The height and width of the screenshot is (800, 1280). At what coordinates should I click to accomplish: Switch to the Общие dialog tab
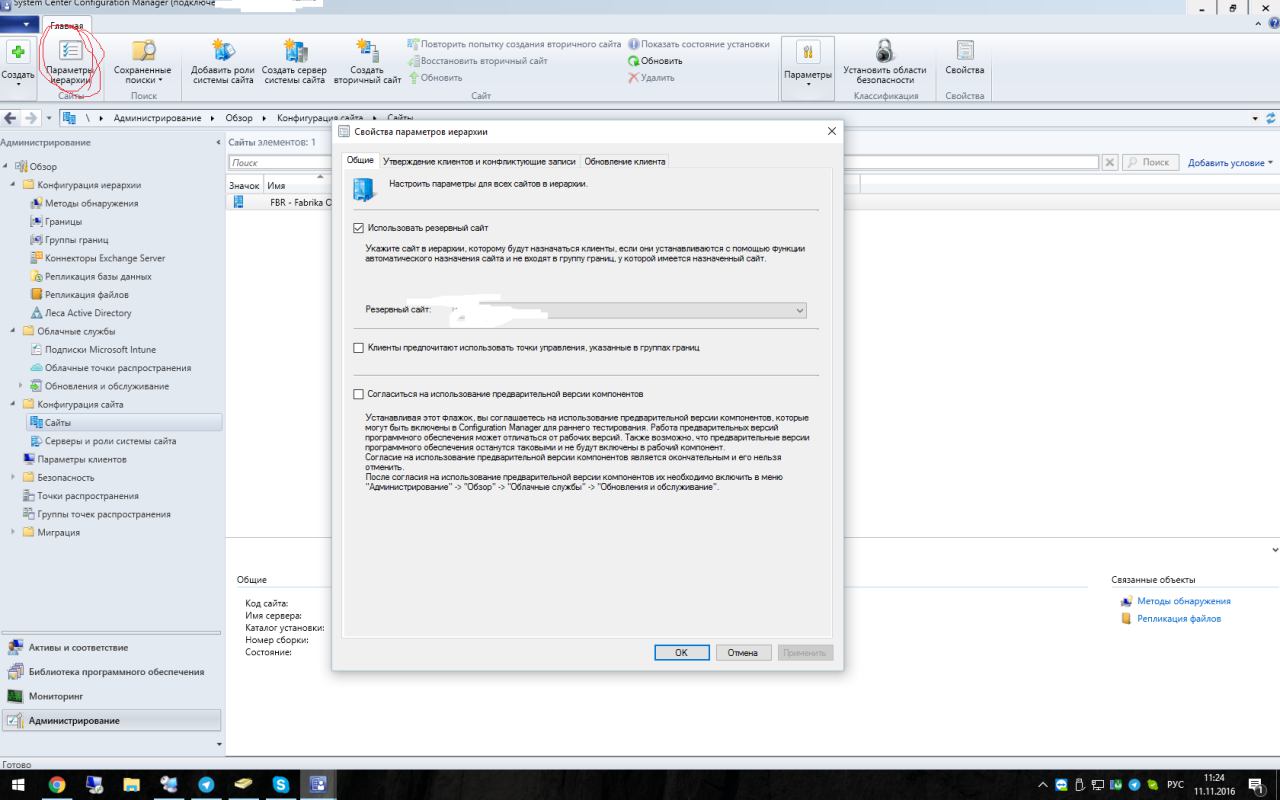point(360,160)
